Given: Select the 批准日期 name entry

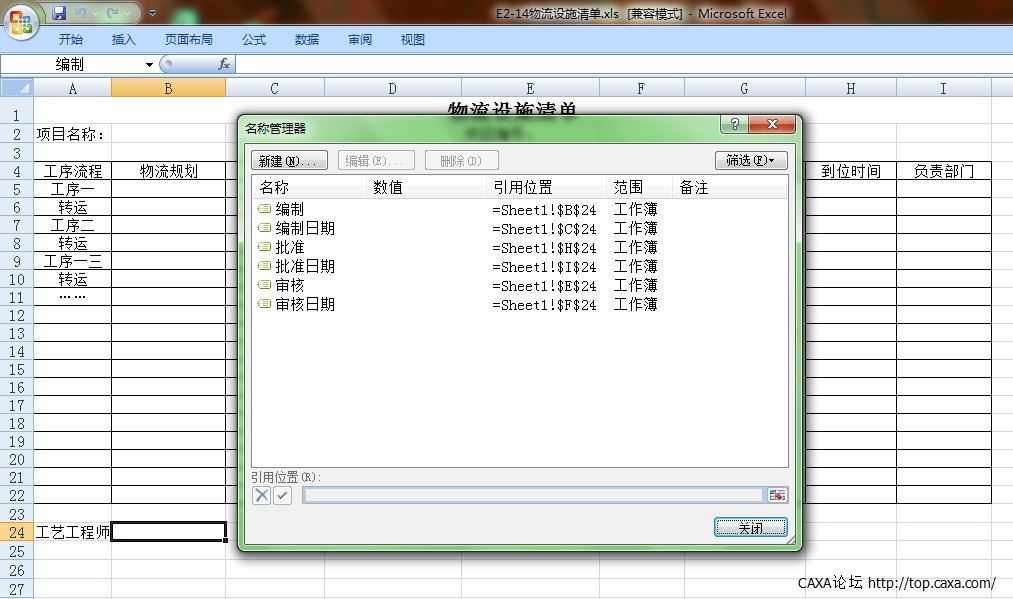Looking at the screenshot, I should (305, 266).
